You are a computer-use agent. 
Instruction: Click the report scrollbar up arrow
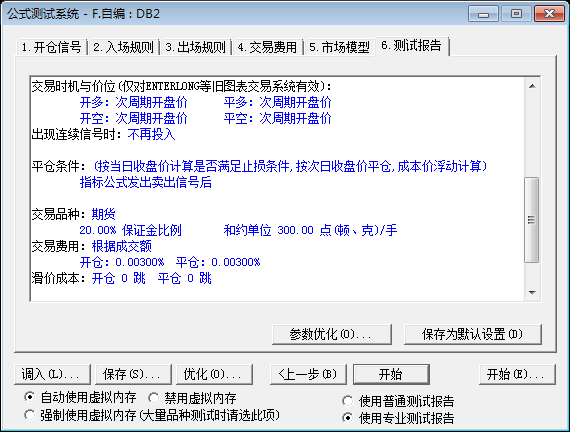(532, 86)
